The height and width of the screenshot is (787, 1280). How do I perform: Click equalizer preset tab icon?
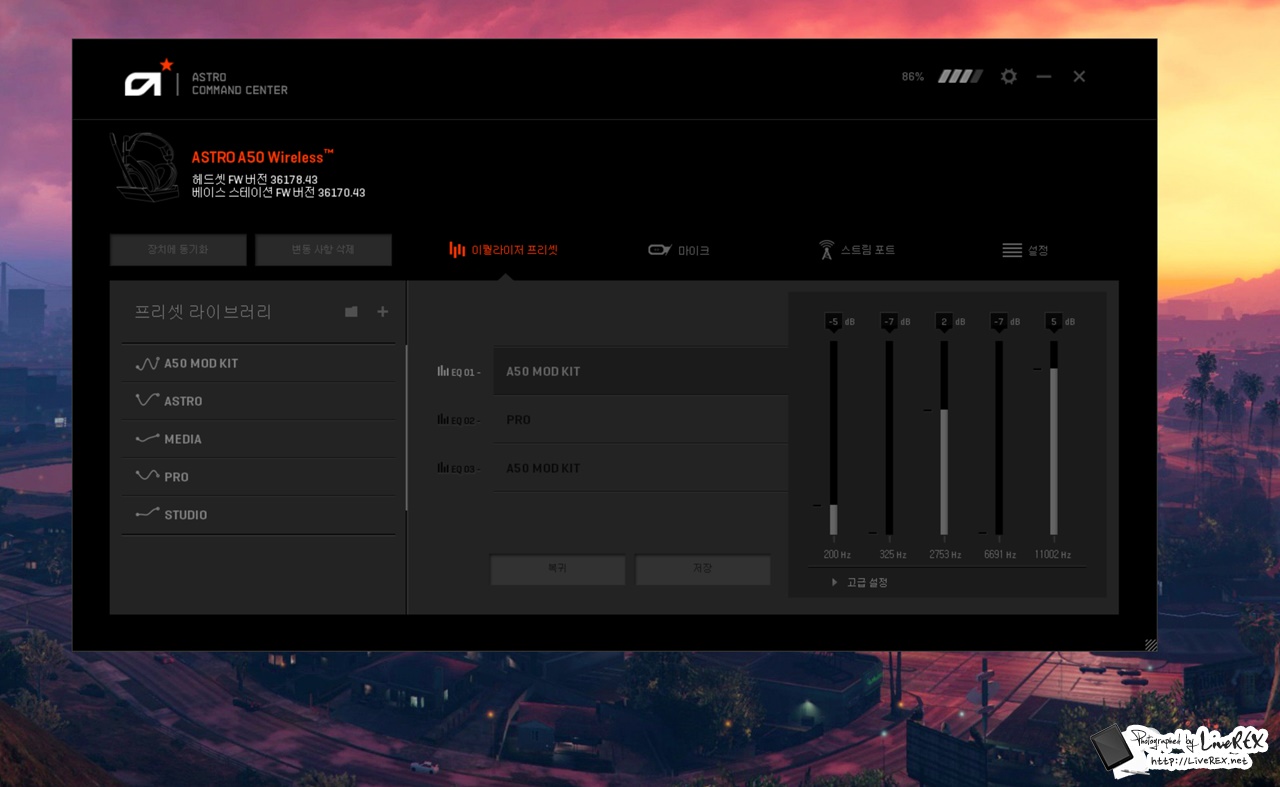pyautogui.click(x=457, y=250)
